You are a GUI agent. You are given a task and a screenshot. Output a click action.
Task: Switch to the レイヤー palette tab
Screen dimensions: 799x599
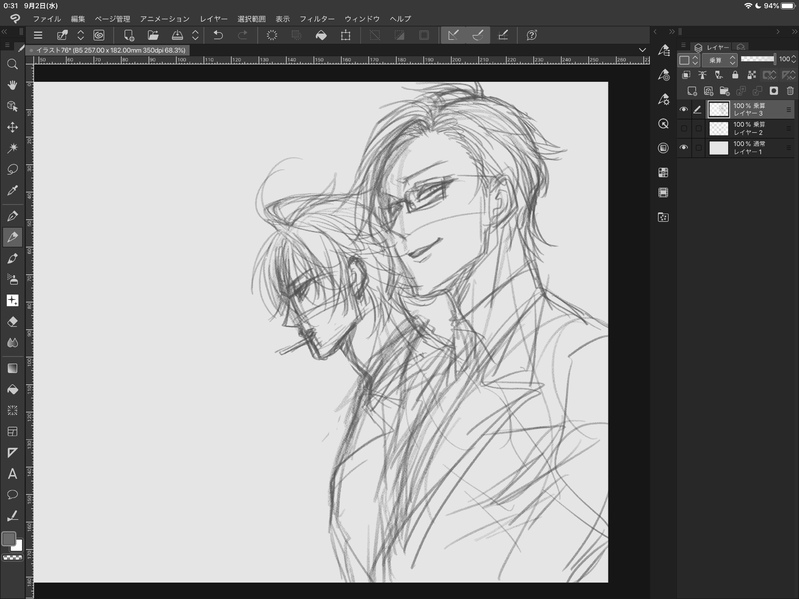click(x=713, y=47)
